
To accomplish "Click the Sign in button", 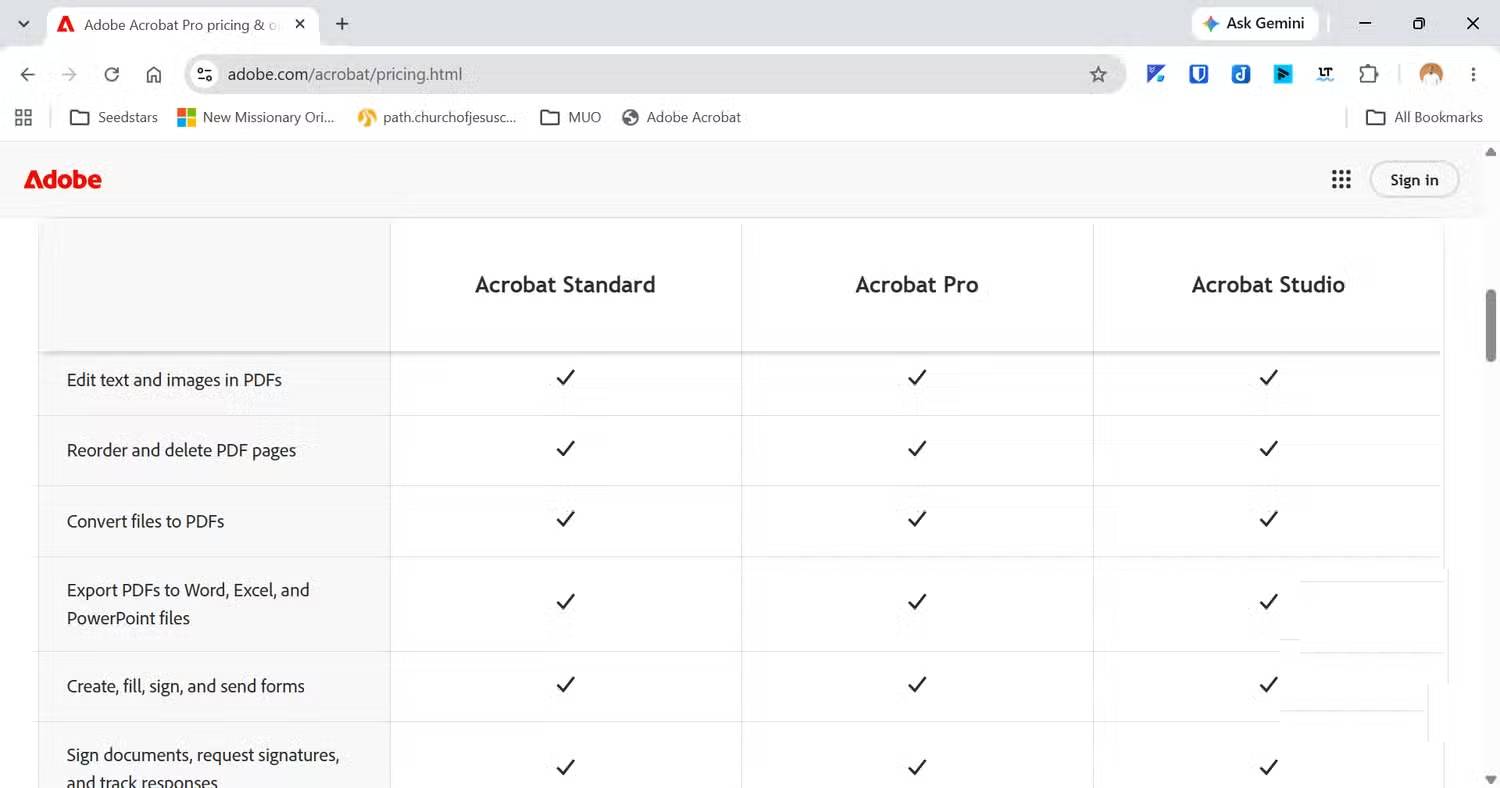I will [x=1414, y=180].
